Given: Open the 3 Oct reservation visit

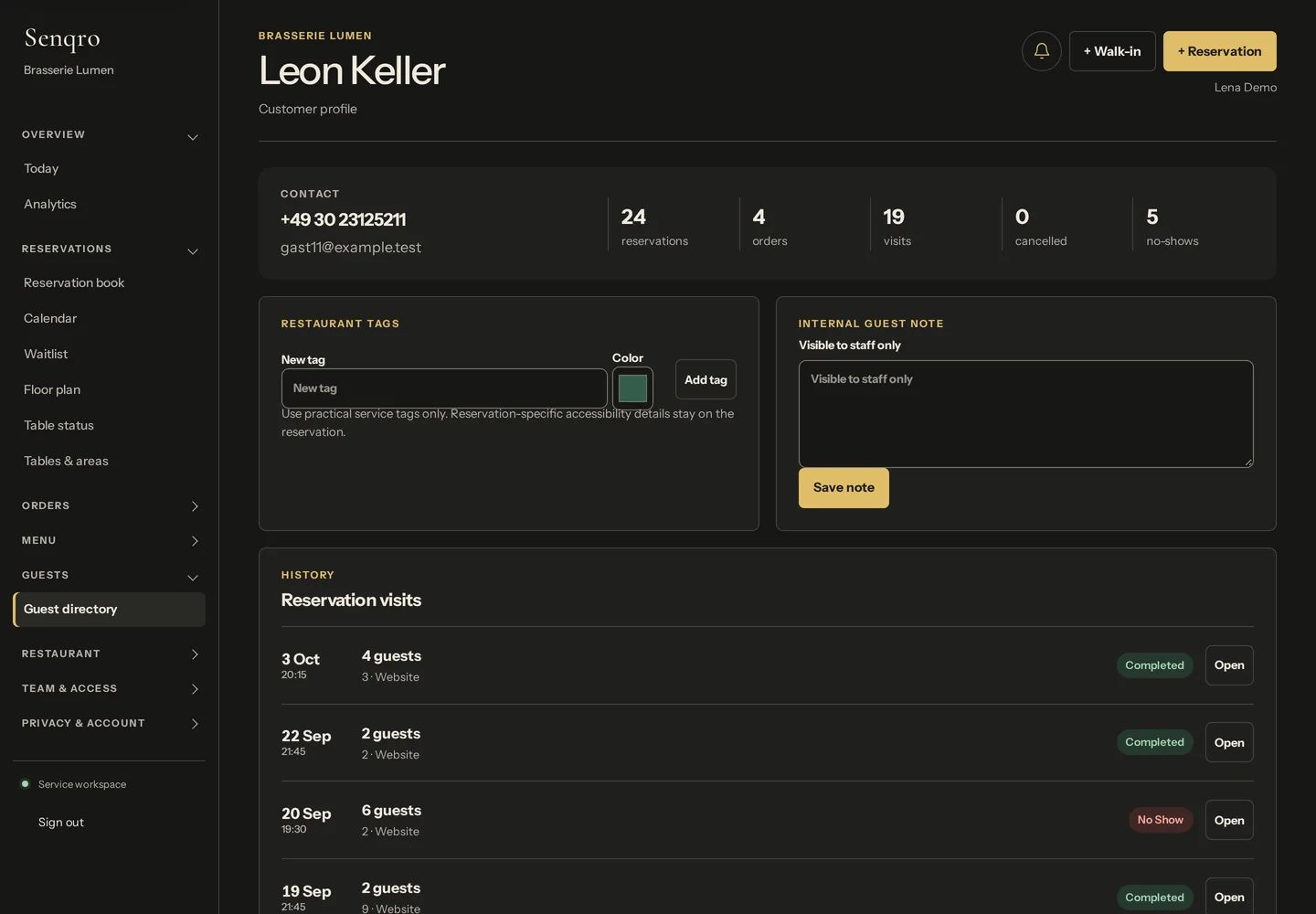Looking at the screenshot, I should tap(1229, 665).
